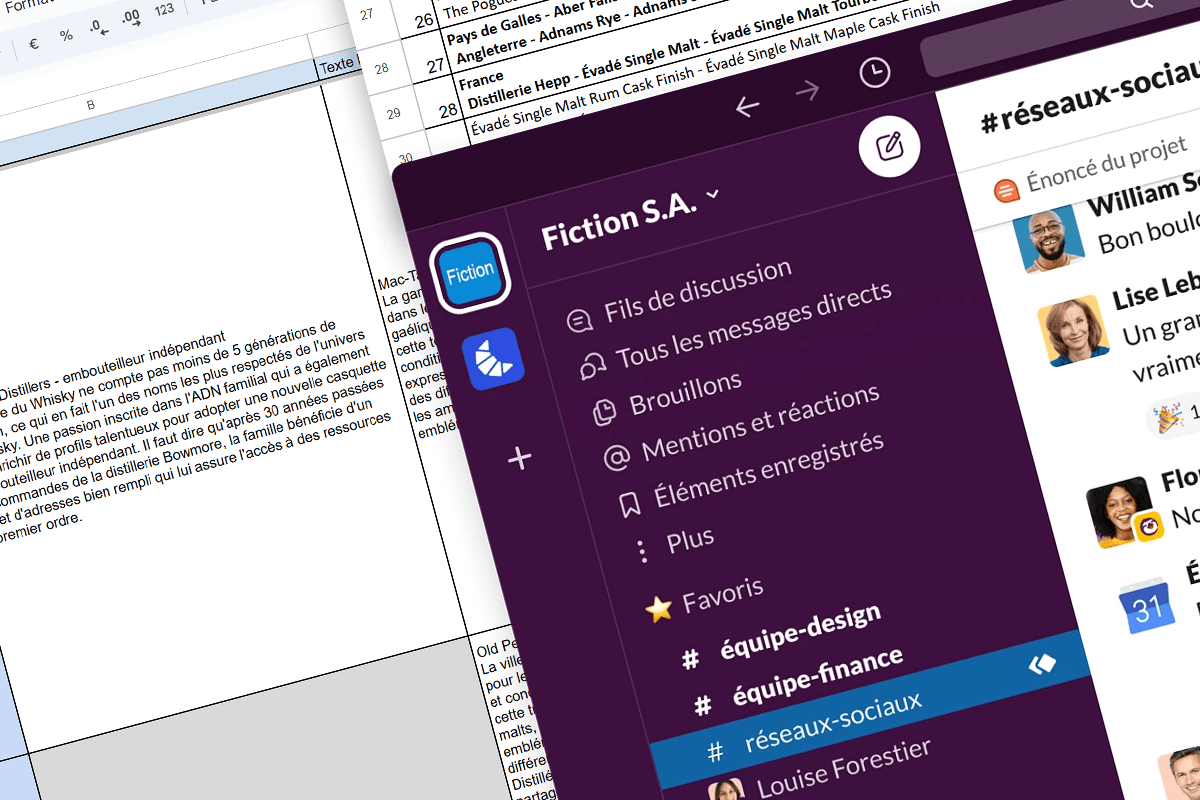Click cell 'Évadé Single Malt Rum Cask Finish'
The height and width of the screenshot is (800, 1200).
pos(585,99)
